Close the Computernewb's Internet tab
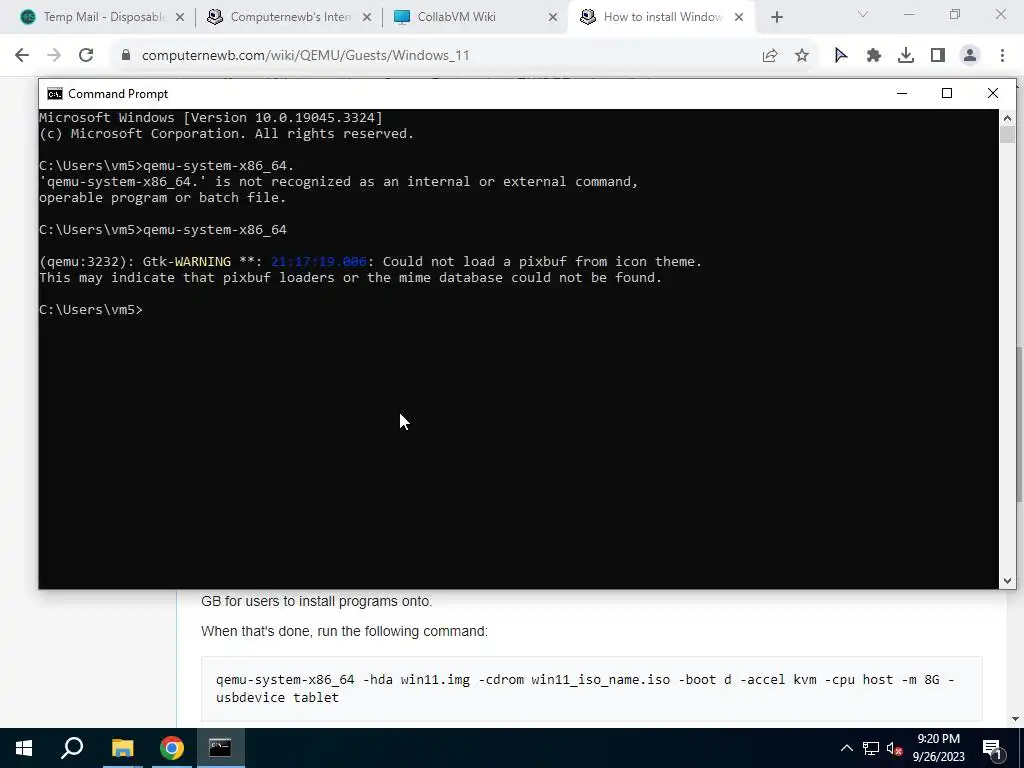The width and height of the screenshot is (1024, 768). coord(367,17)
